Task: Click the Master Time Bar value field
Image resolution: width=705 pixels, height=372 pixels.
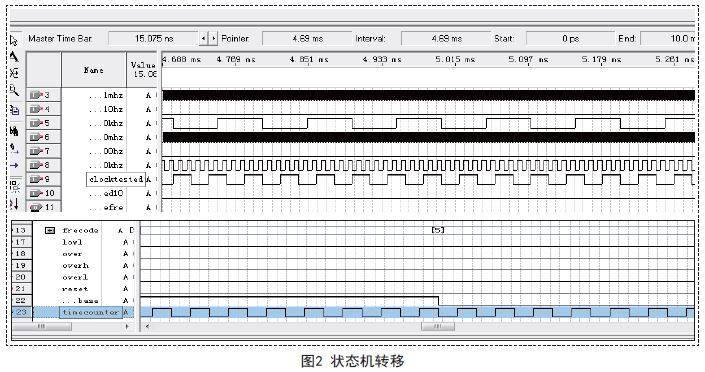Action: 153,39
